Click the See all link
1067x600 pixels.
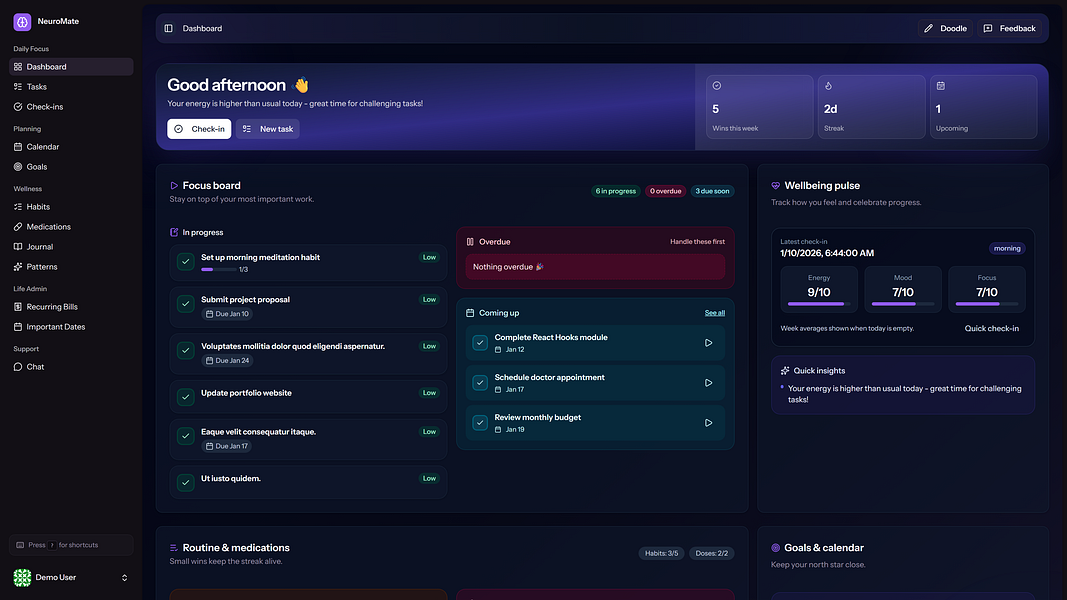point(715,313)
